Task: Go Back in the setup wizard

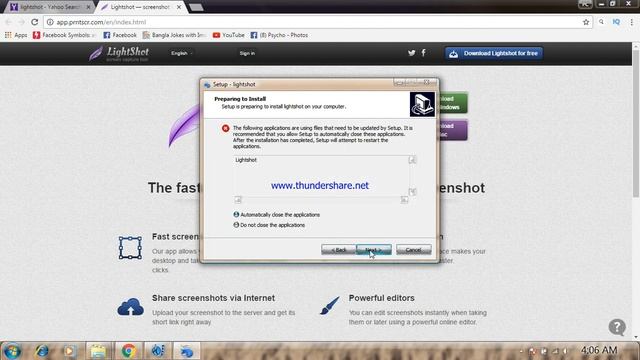Action: [338, 249]
